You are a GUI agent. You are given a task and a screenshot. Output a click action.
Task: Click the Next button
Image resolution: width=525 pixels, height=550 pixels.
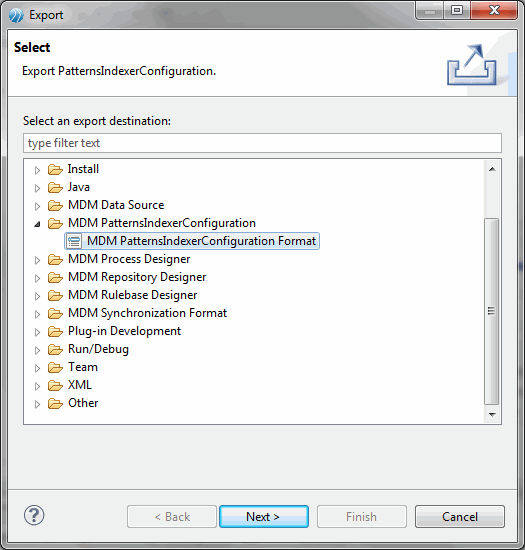(264, 516)
